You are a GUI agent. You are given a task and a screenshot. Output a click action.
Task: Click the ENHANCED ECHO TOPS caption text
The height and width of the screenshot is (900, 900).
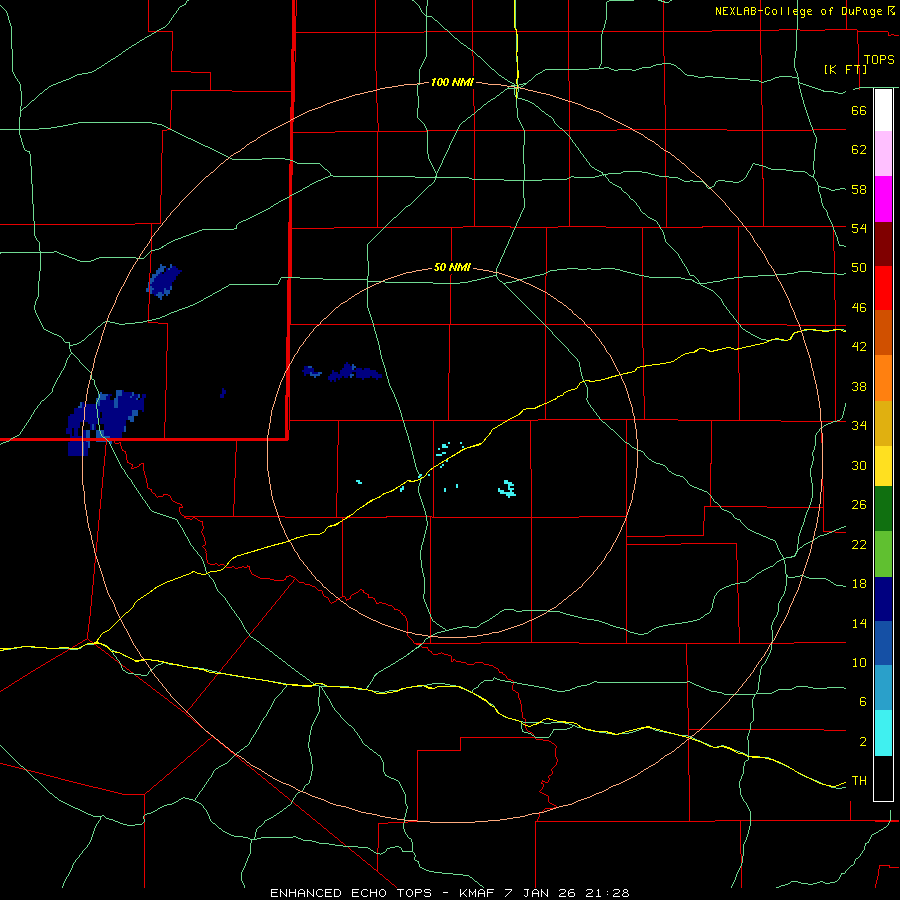coord(351,893)
